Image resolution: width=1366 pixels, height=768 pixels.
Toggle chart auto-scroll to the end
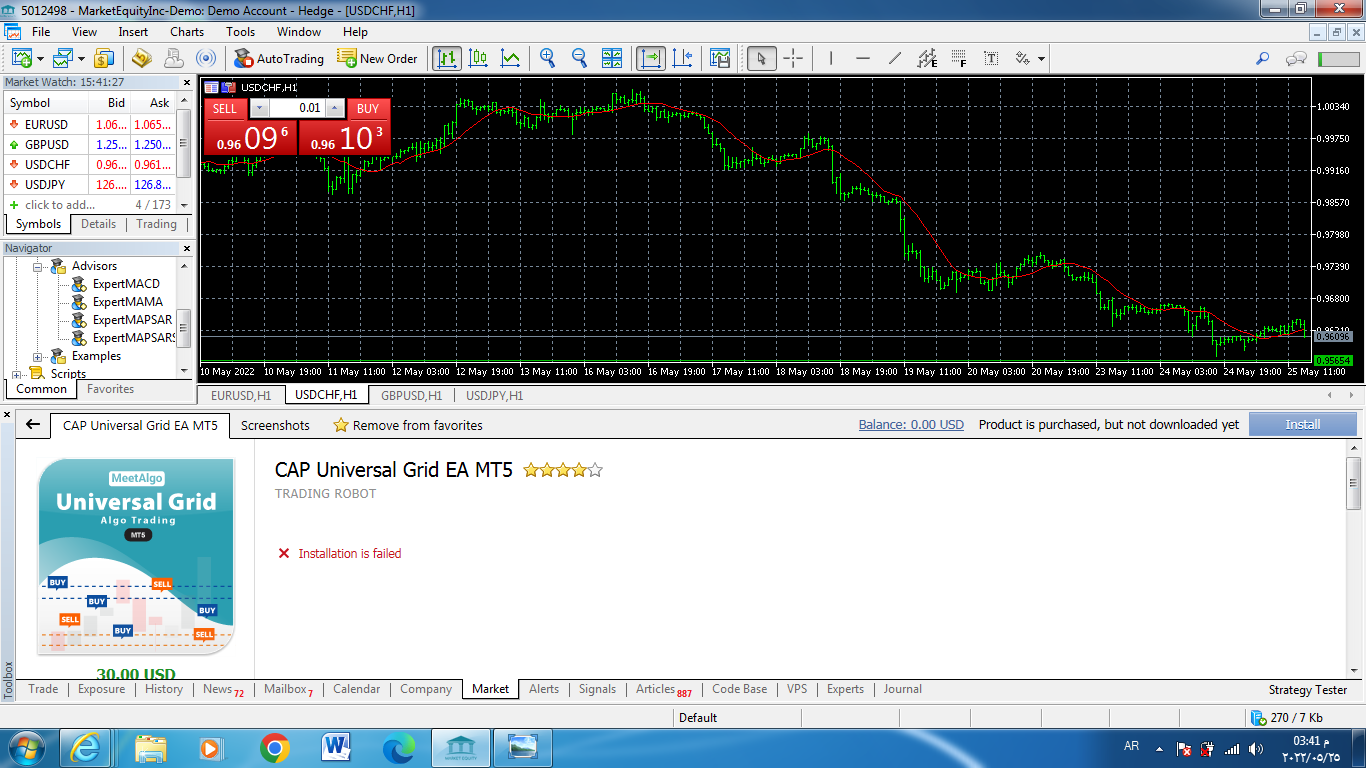point(651,58)
